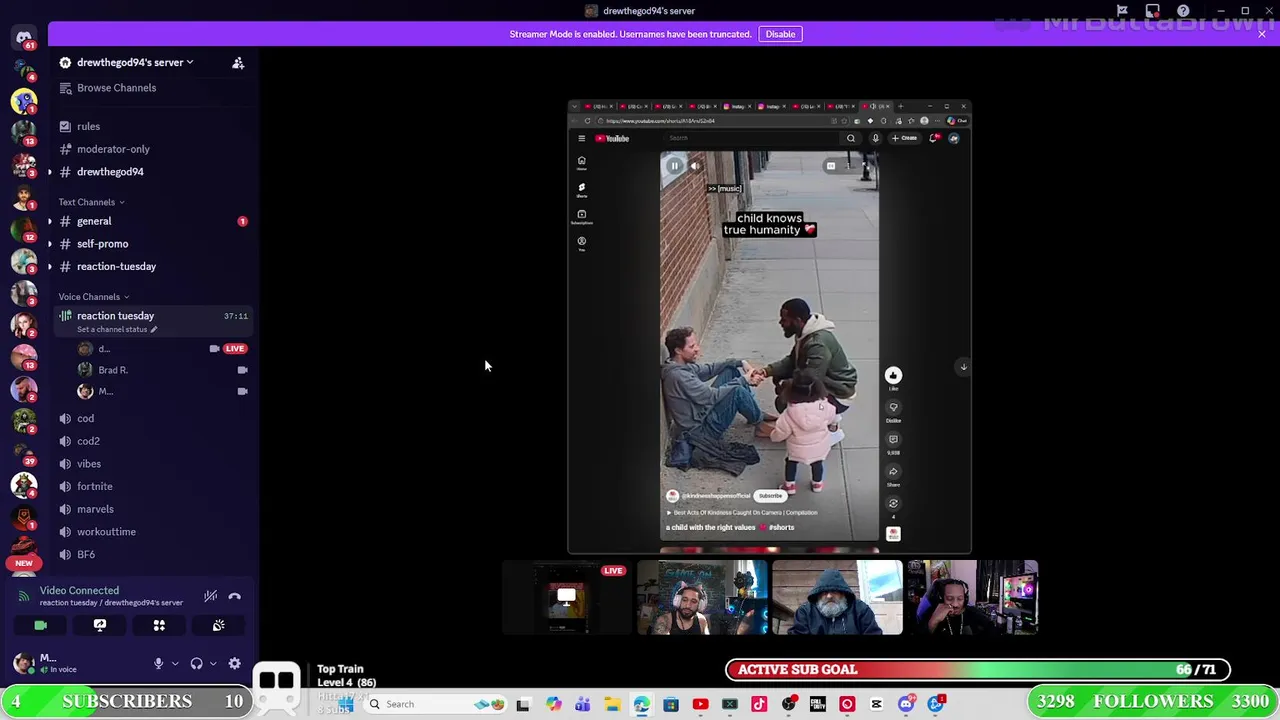Mute the Short's volume icon in stream
Screen dimensions: 1280x720
coord(695,166)
